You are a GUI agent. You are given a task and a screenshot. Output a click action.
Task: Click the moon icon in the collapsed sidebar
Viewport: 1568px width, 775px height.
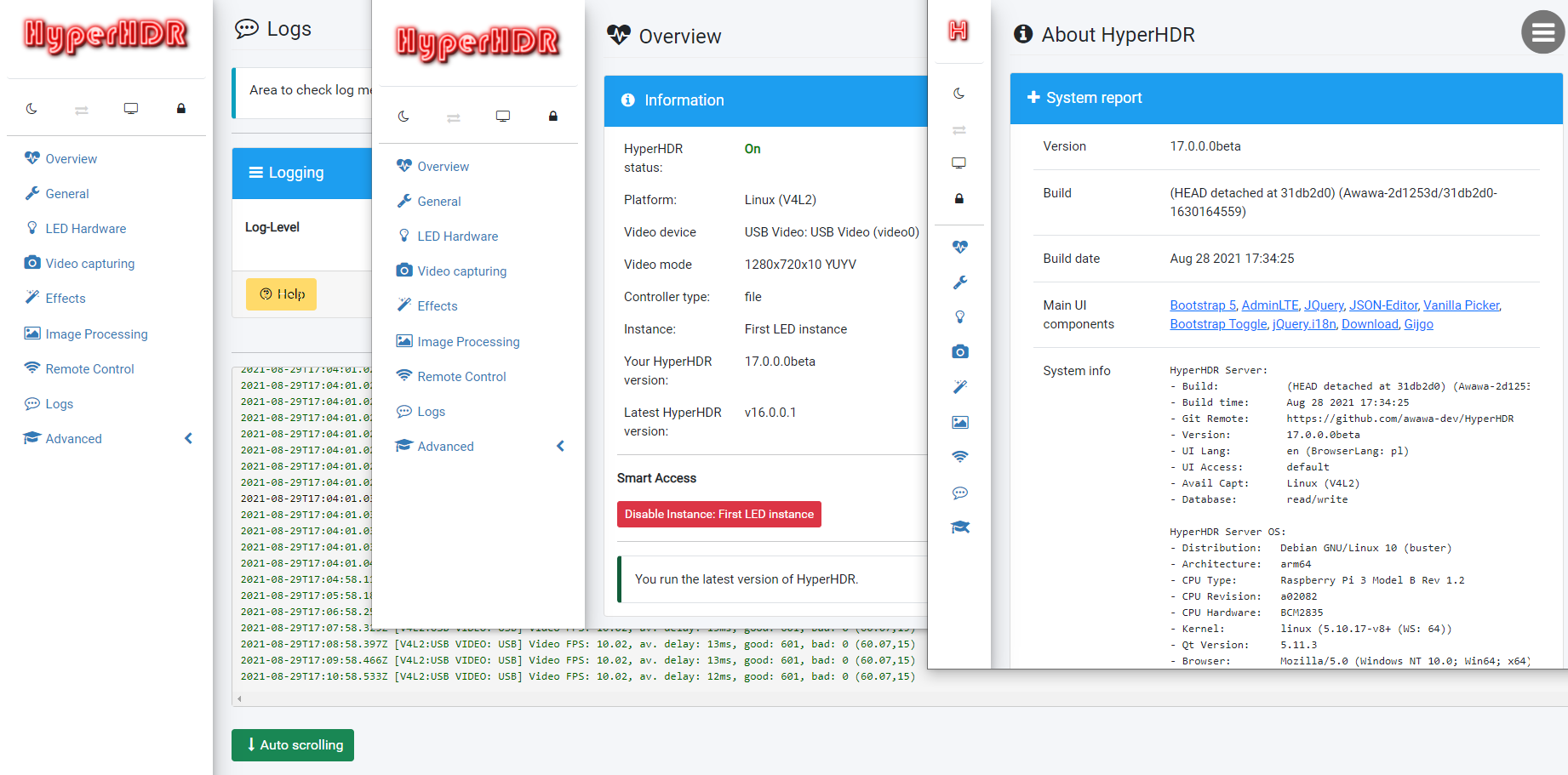click(959, 94)
